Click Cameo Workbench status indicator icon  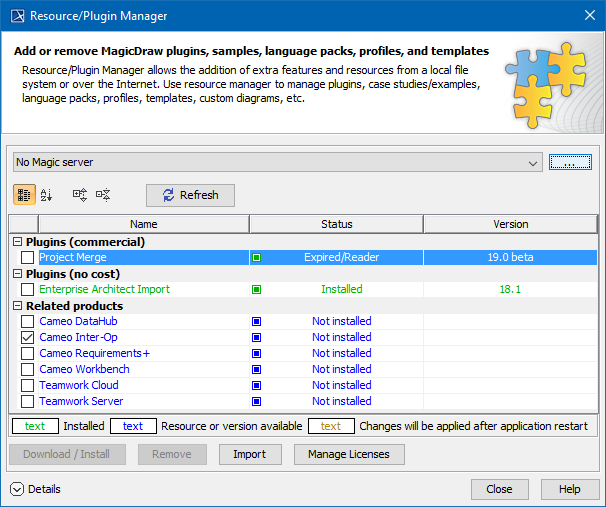tap(257, 369)
